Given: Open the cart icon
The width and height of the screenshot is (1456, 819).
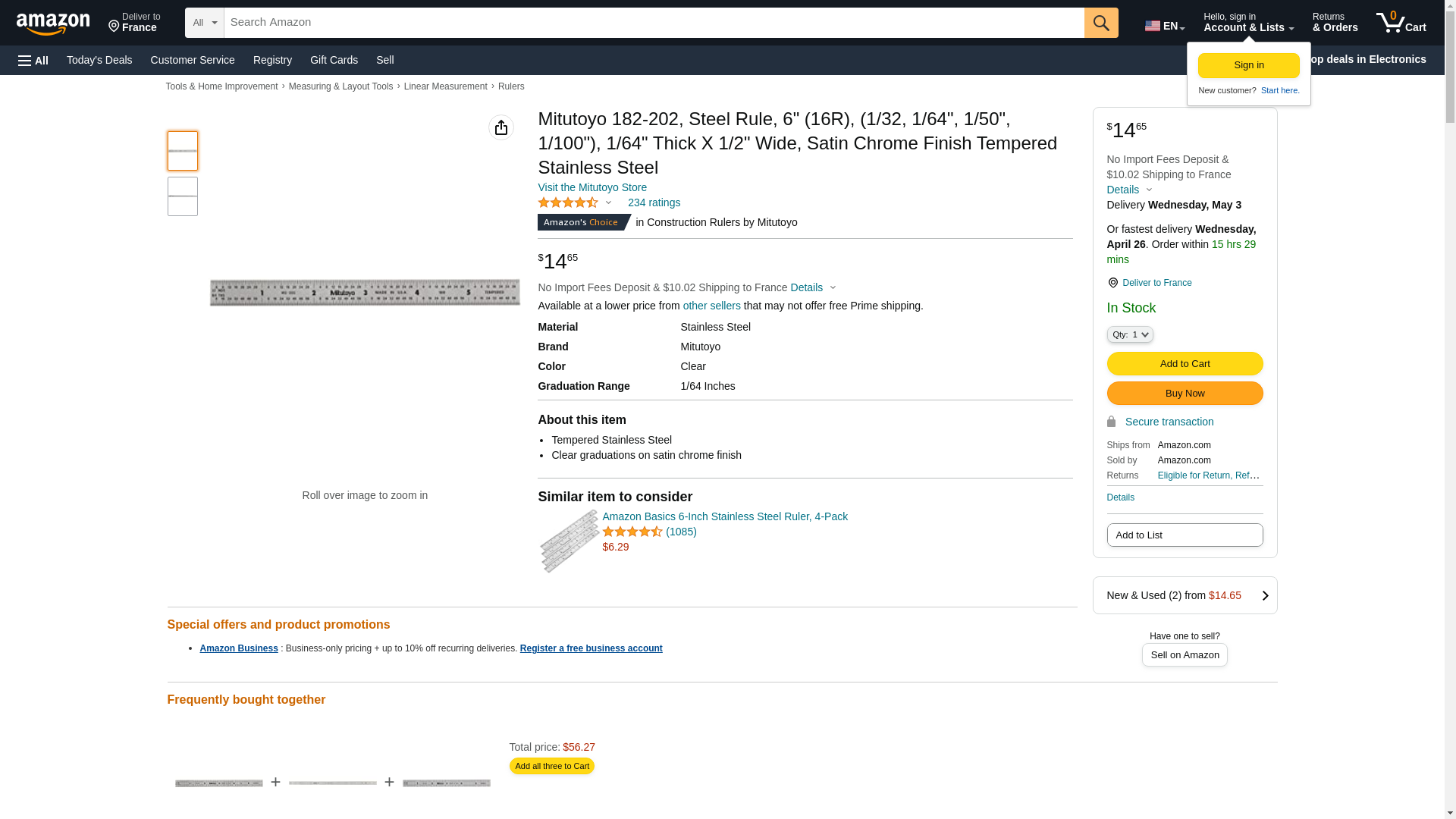Looking at the screenshot, I should 1401,23.
